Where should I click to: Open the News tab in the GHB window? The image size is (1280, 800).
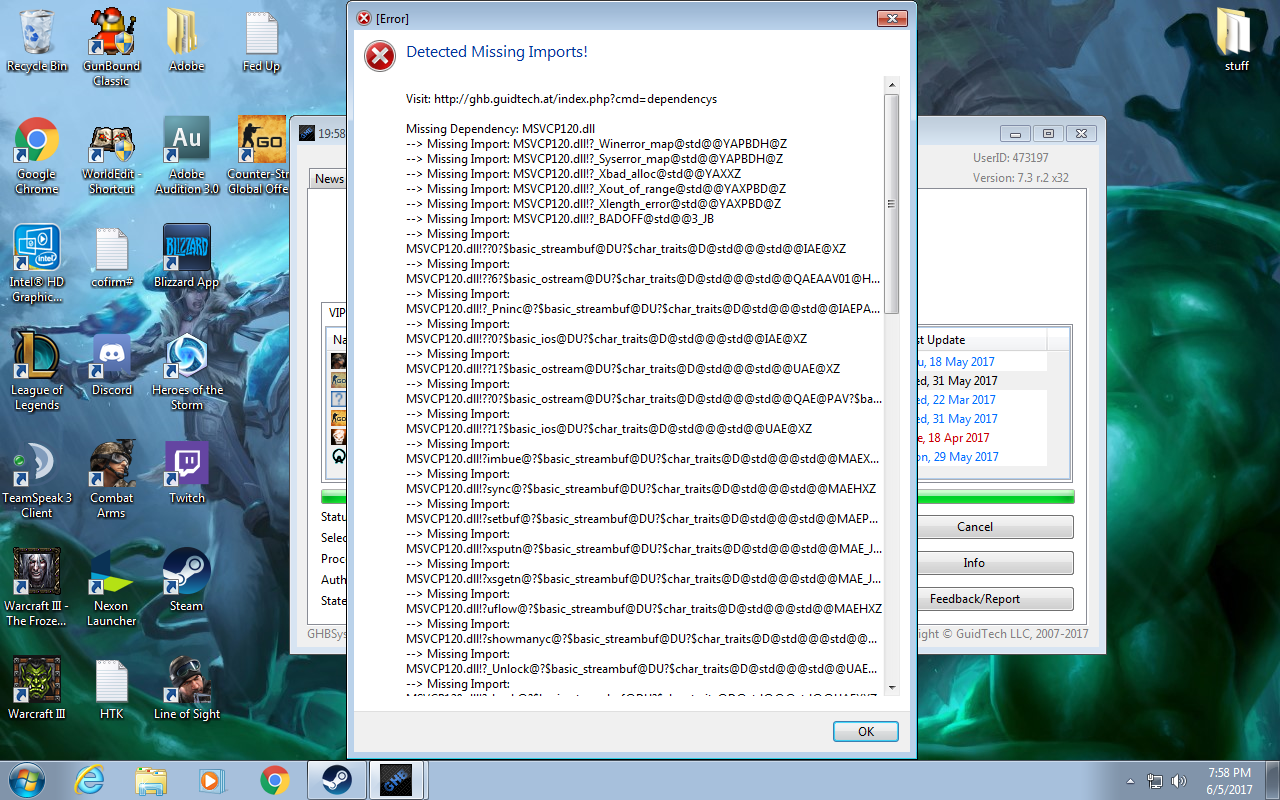point(329,179)
